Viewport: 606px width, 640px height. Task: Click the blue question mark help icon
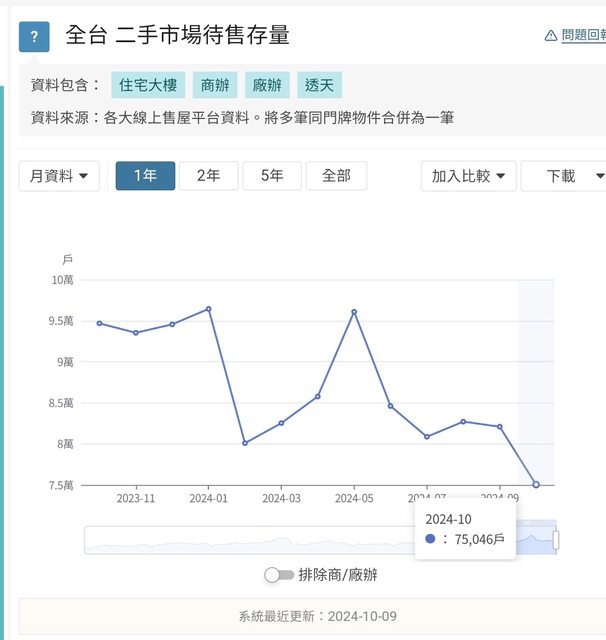pos(34,37)
